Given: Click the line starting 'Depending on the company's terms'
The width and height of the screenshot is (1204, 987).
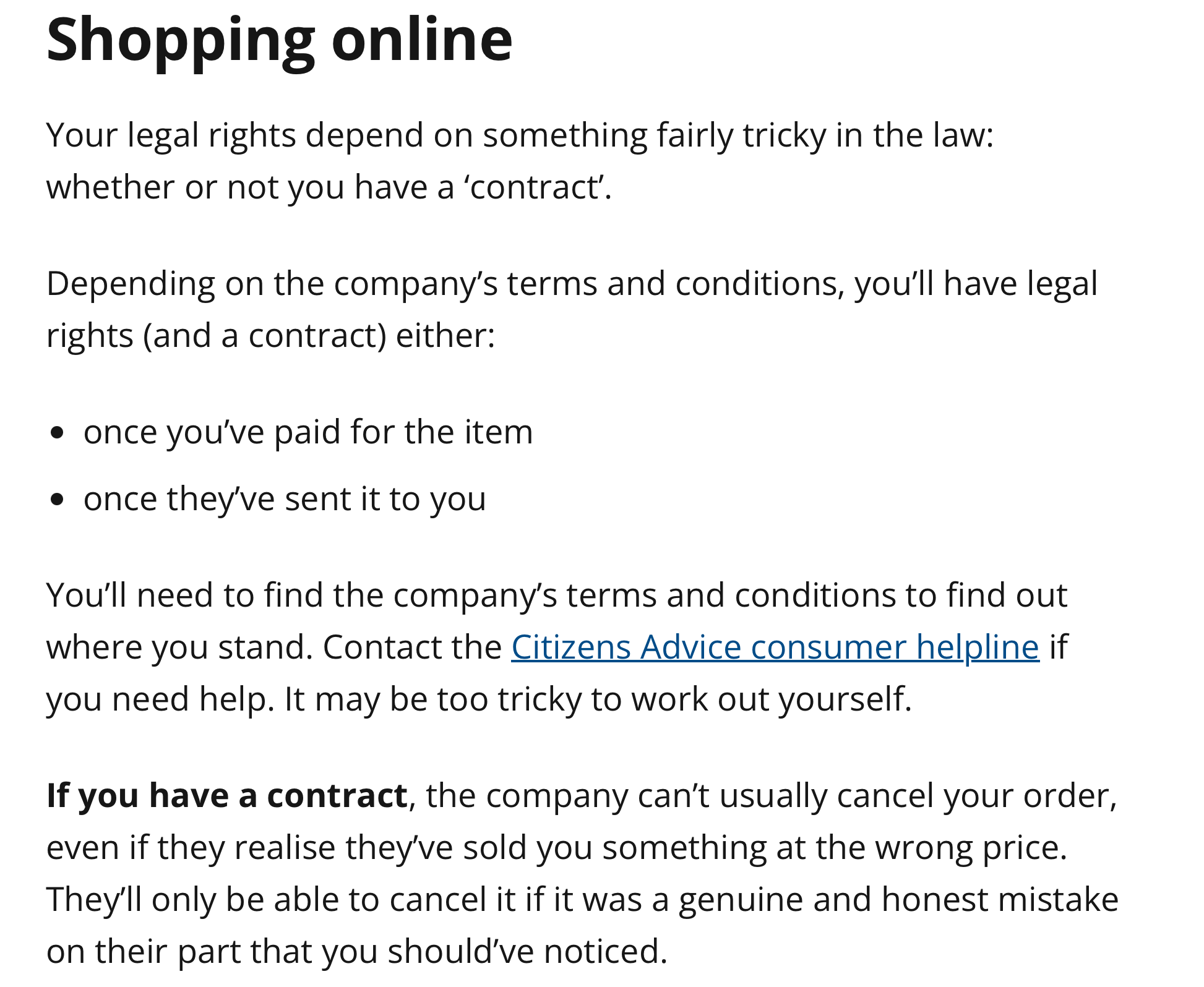Looking at the screenshot, I should pos(572,284).
